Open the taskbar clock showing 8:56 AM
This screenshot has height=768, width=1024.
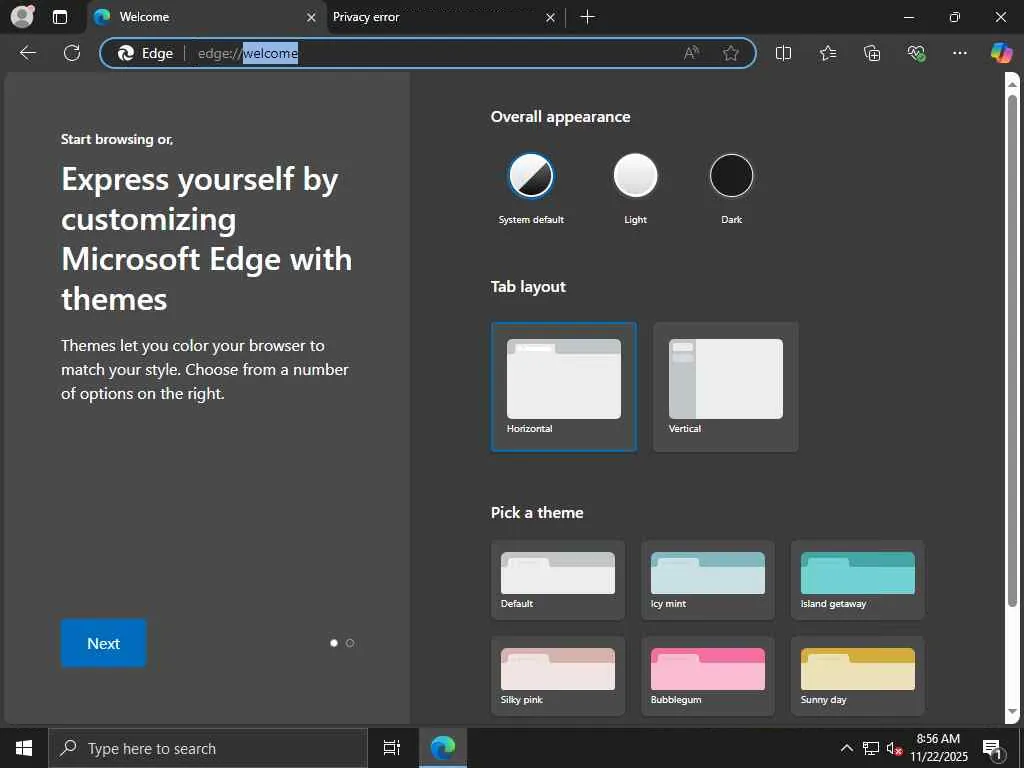[938, 748]
